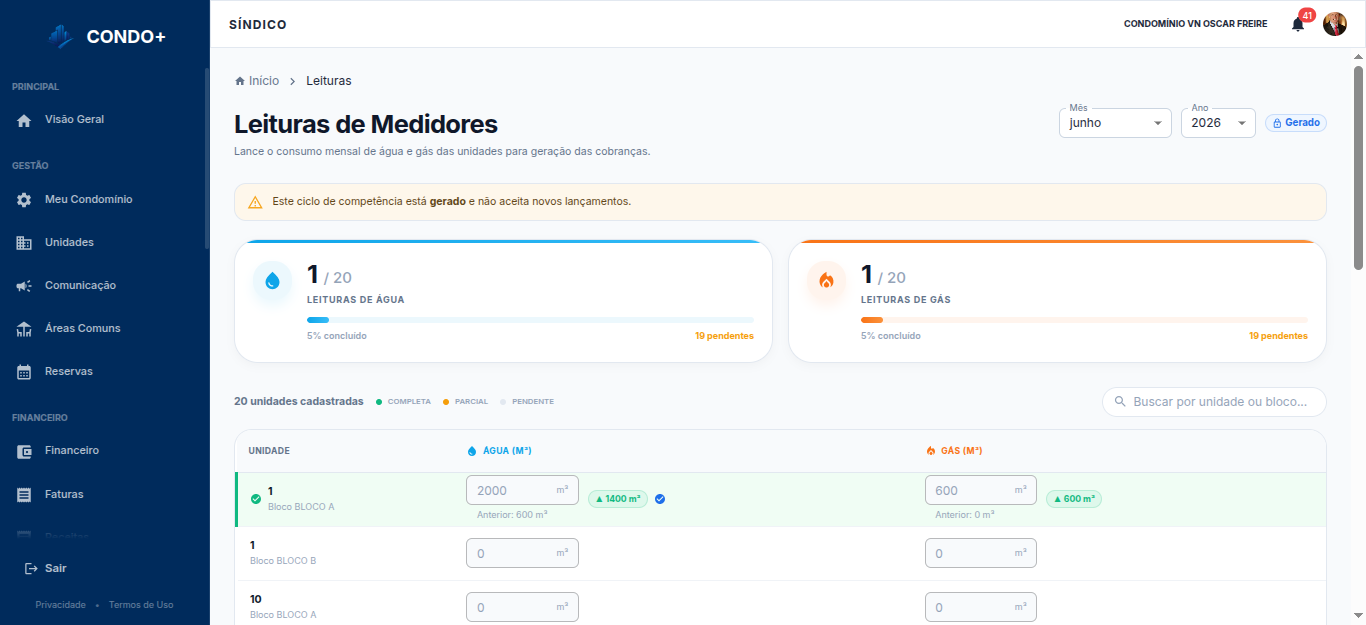Click the ▲1400 m³ water variation badge
This screenshot has height=625, width=1366.
click(617, 499)
